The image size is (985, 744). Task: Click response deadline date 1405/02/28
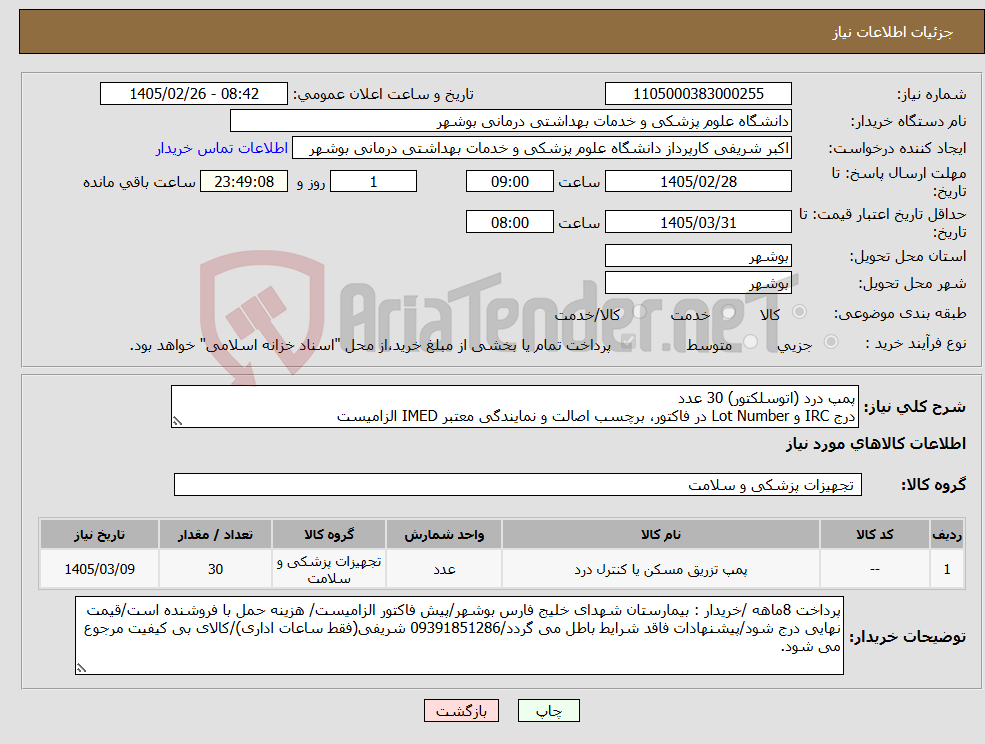[698, 182]
